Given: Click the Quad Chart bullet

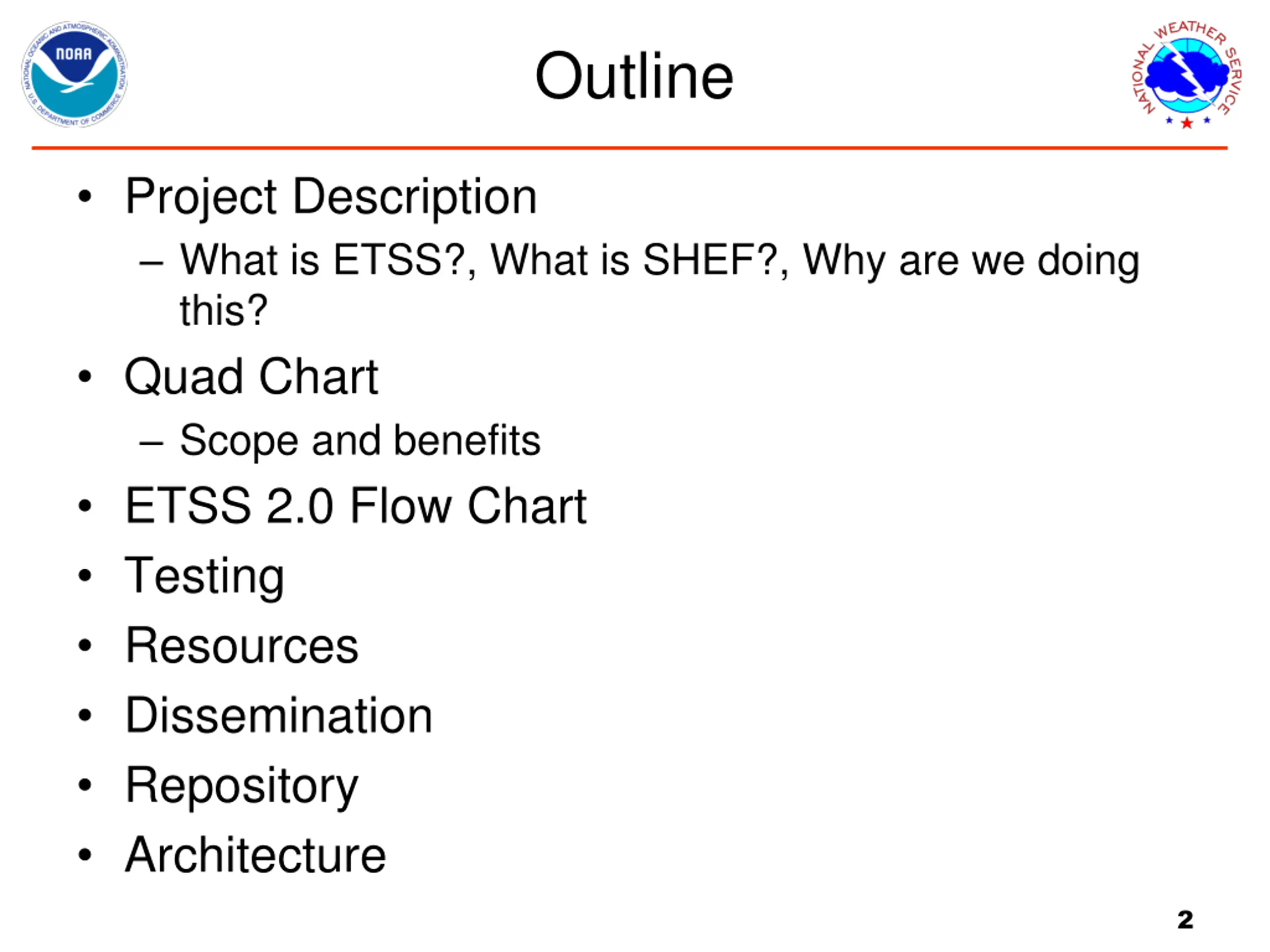Looking at the screenshot, I should pyautogui.click(x=252, y=378).
